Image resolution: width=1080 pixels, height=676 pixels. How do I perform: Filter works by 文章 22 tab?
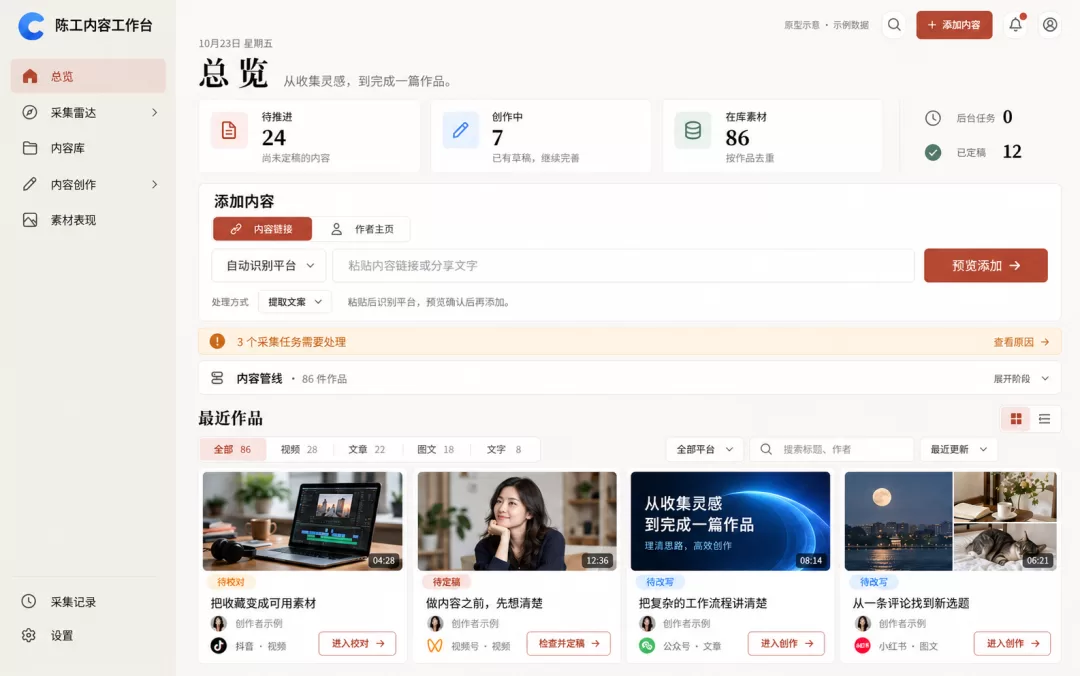(x=366, y=449)
